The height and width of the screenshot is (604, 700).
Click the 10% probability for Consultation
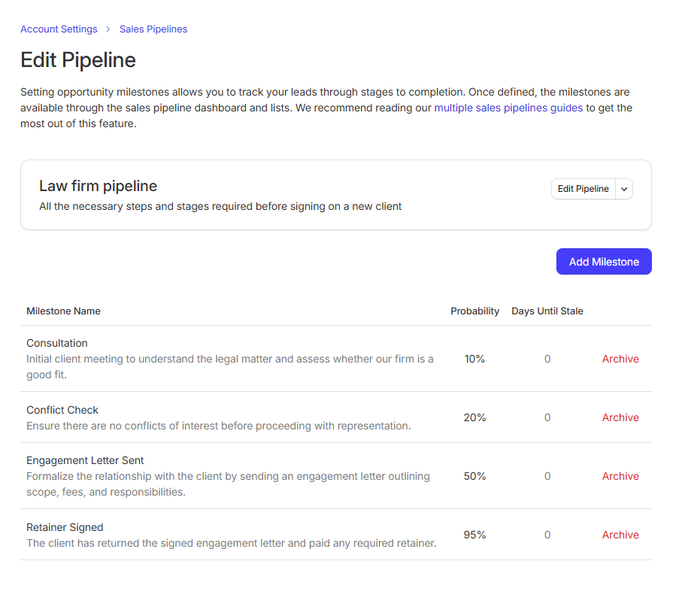coord(474,359)
